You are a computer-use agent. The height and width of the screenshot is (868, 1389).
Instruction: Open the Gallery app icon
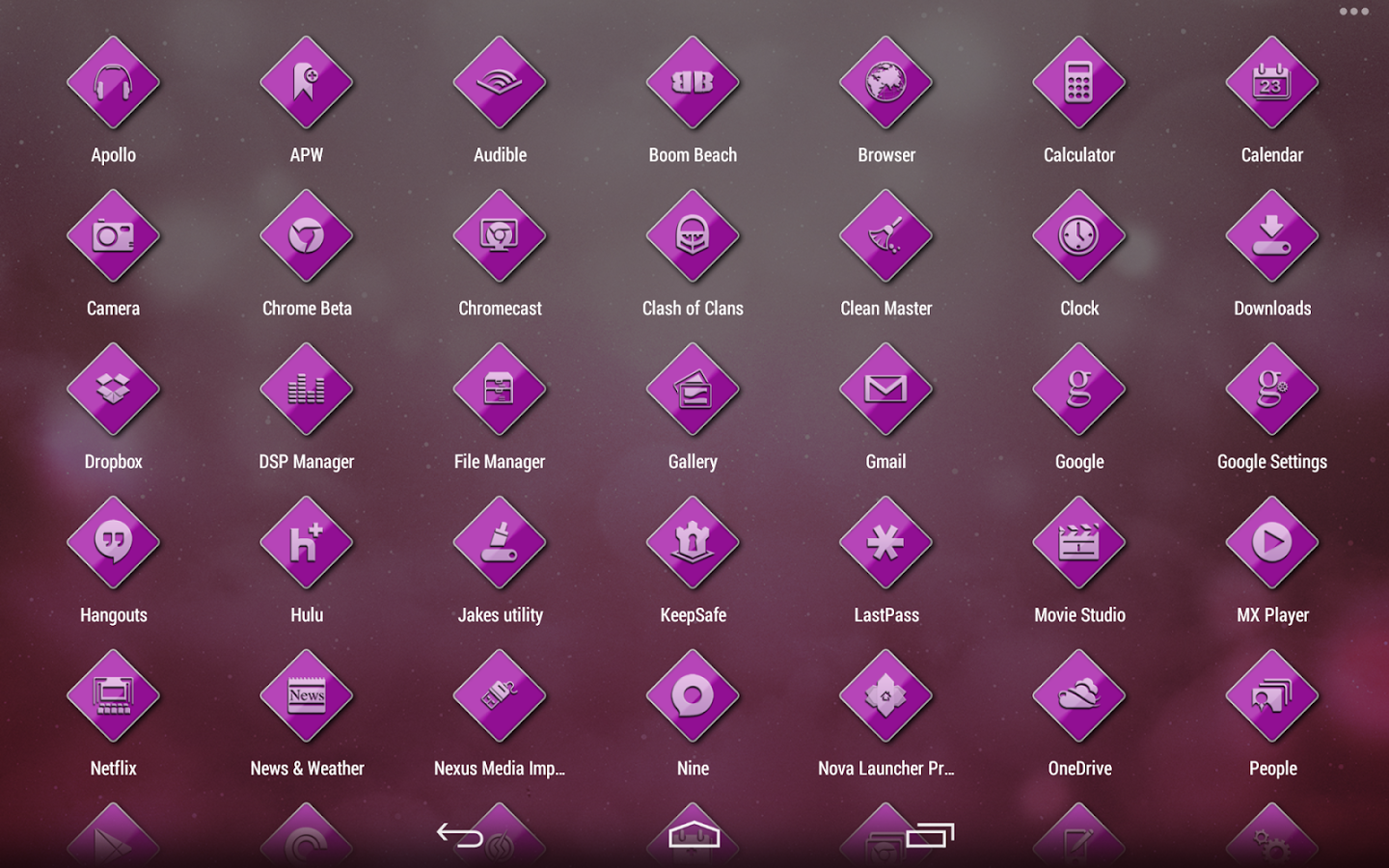[x=693, y=390]
